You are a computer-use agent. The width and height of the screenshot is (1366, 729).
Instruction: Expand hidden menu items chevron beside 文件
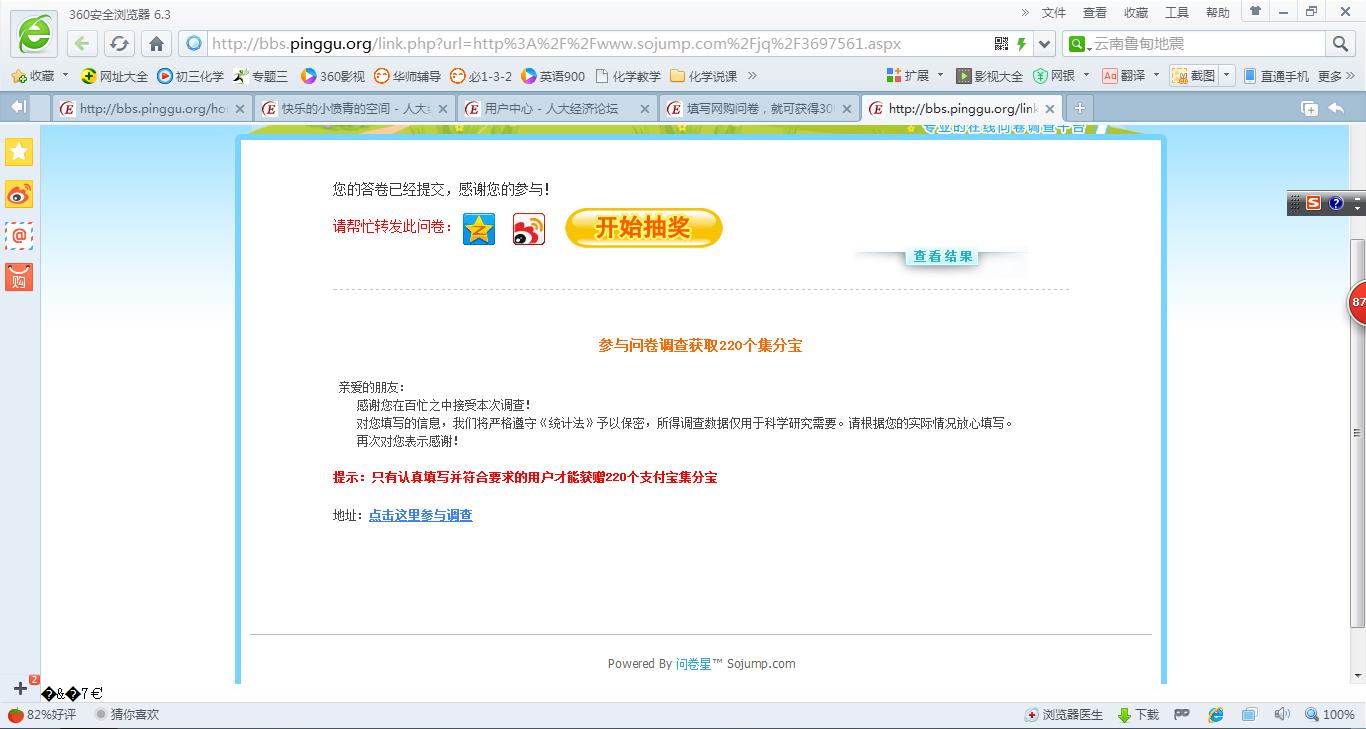pyautogui.click(x=1025, y=12)
